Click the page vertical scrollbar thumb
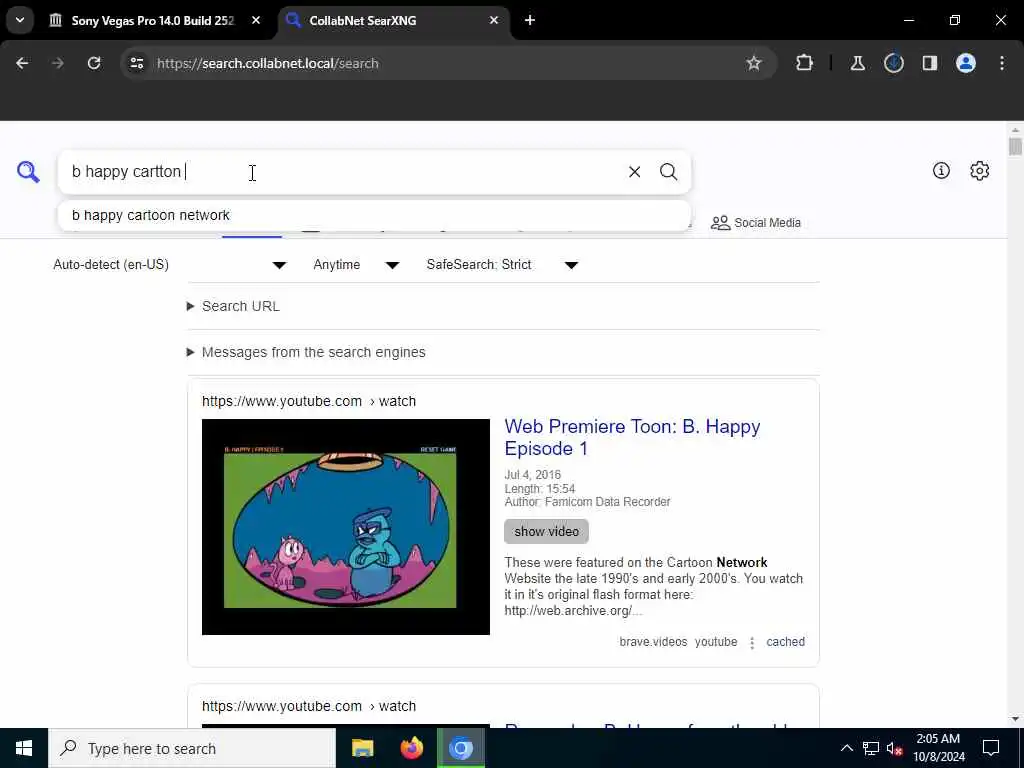This screenshot has height=768, width=1024. 1015,146
